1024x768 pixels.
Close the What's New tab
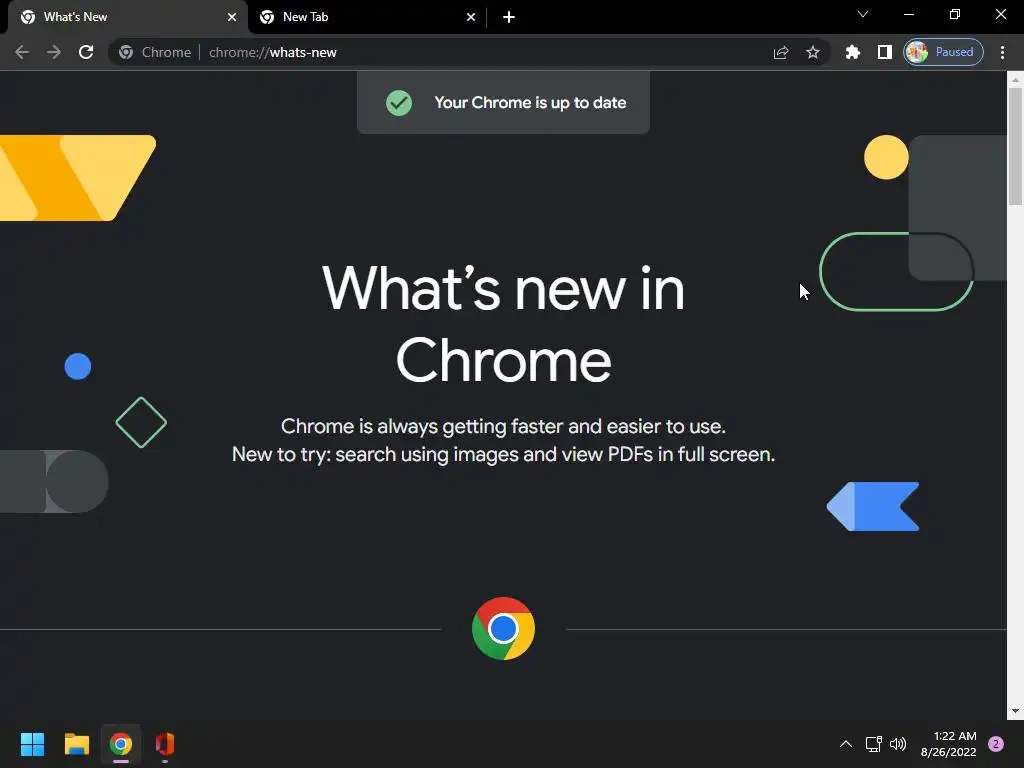pyautogui.click(x=232, y=17)
